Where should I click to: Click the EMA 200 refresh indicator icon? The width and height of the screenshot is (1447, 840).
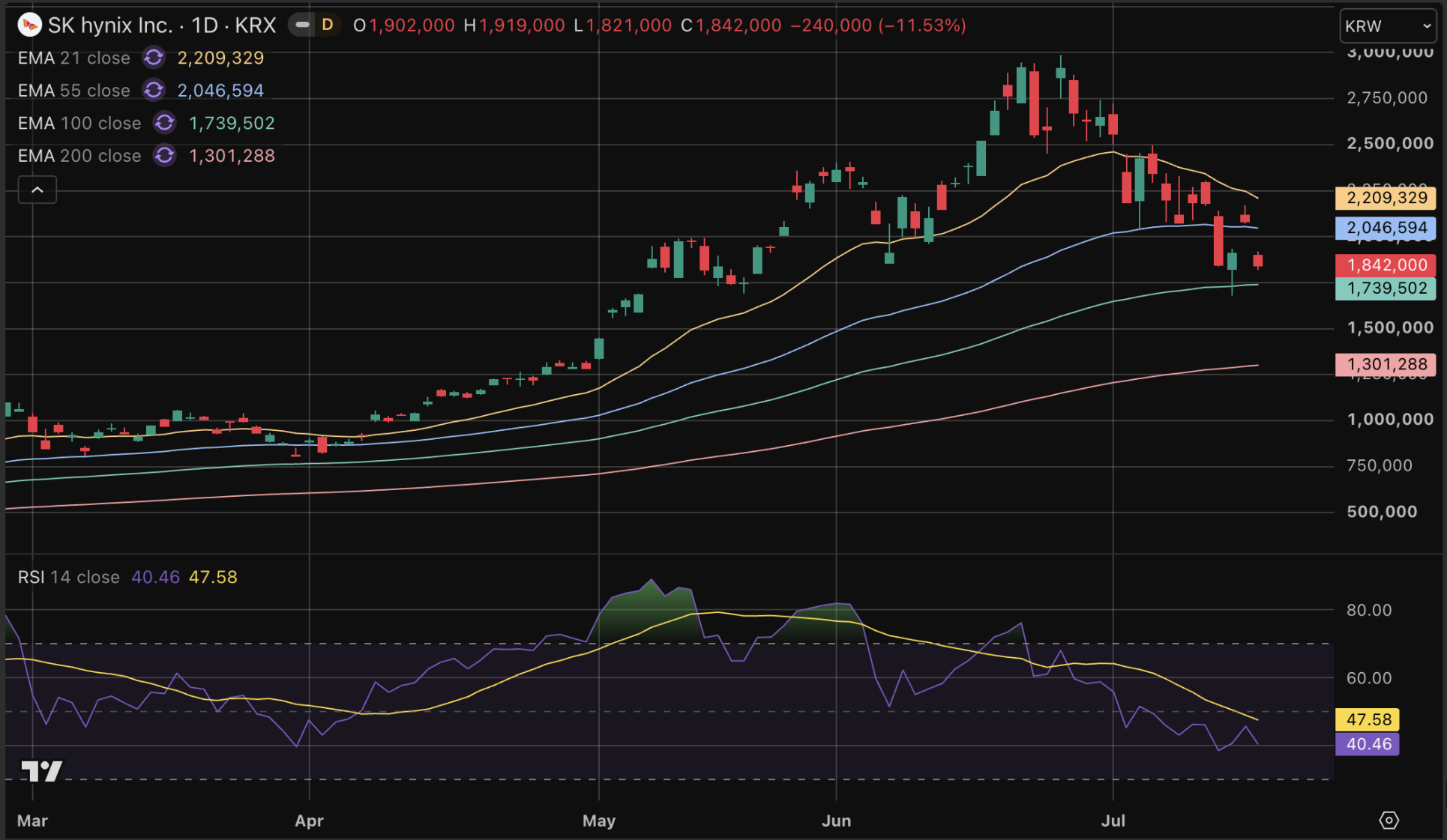tap(164, 156)
